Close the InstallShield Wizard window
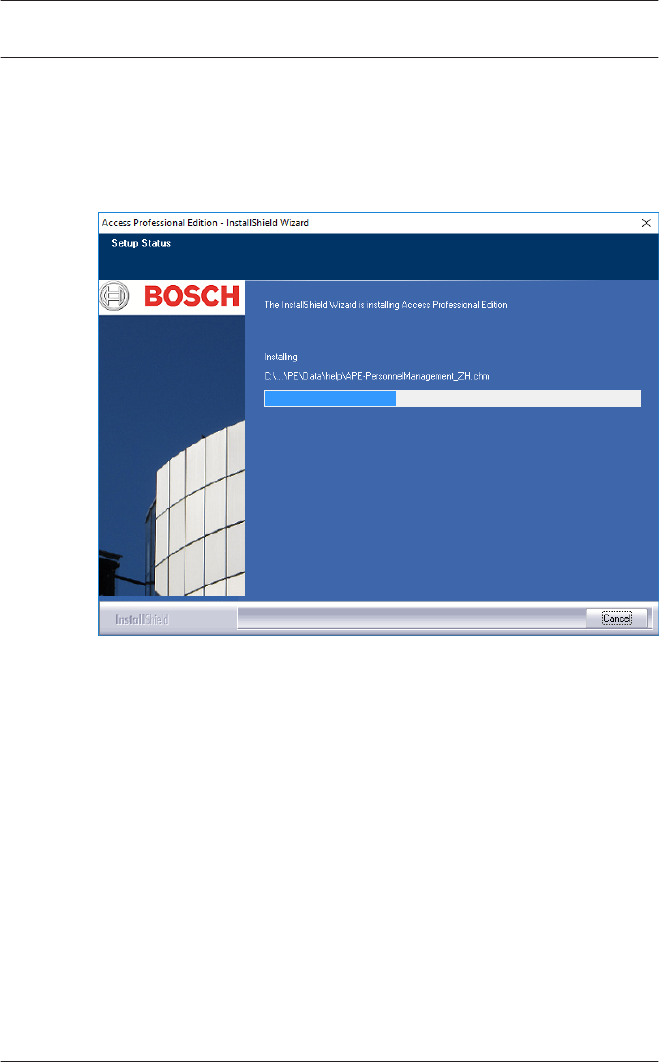659x1062 pixels. 646,223
